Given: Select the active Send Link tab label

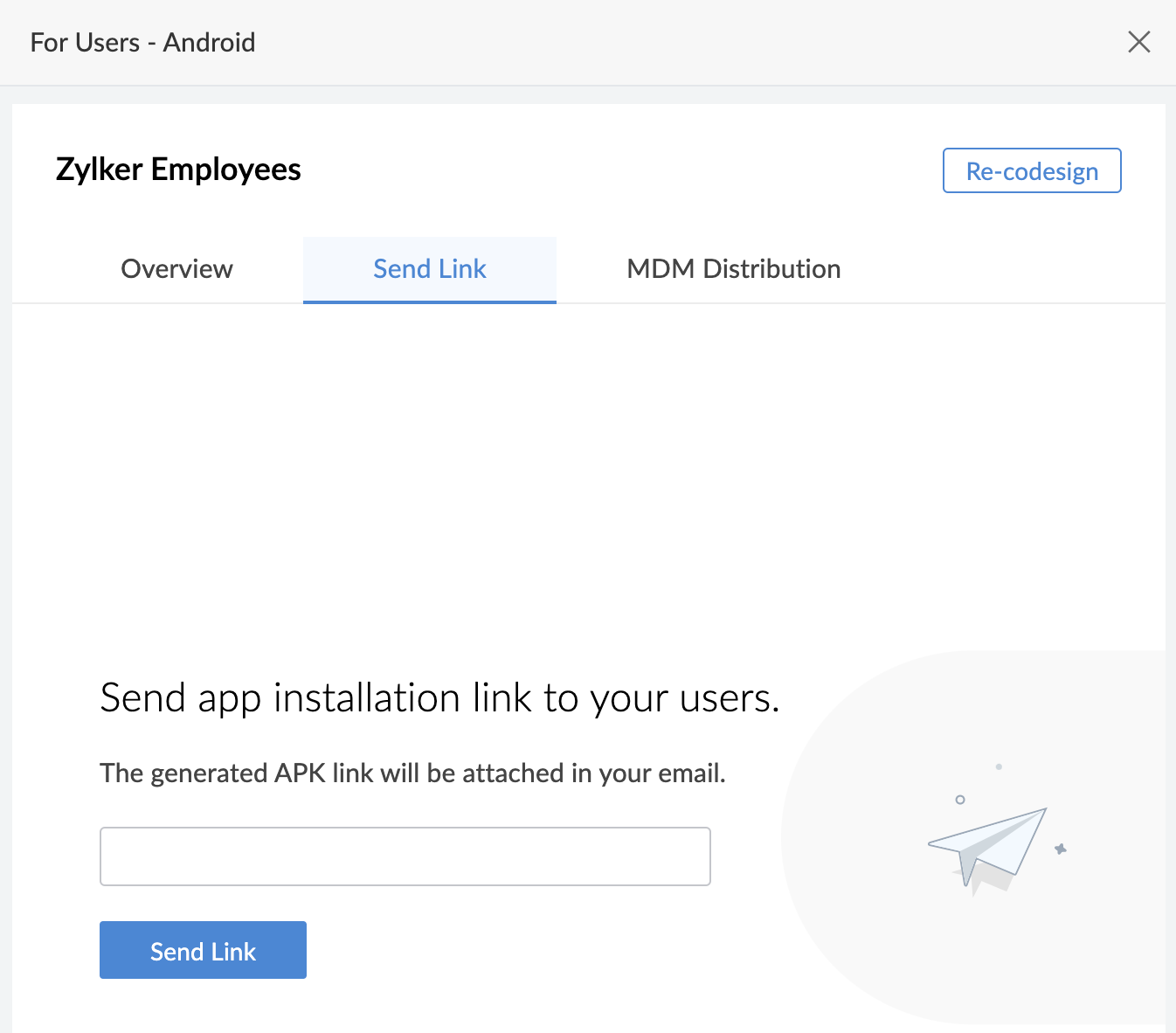Looking at the screenshot, I should click(x=429, y=269).
